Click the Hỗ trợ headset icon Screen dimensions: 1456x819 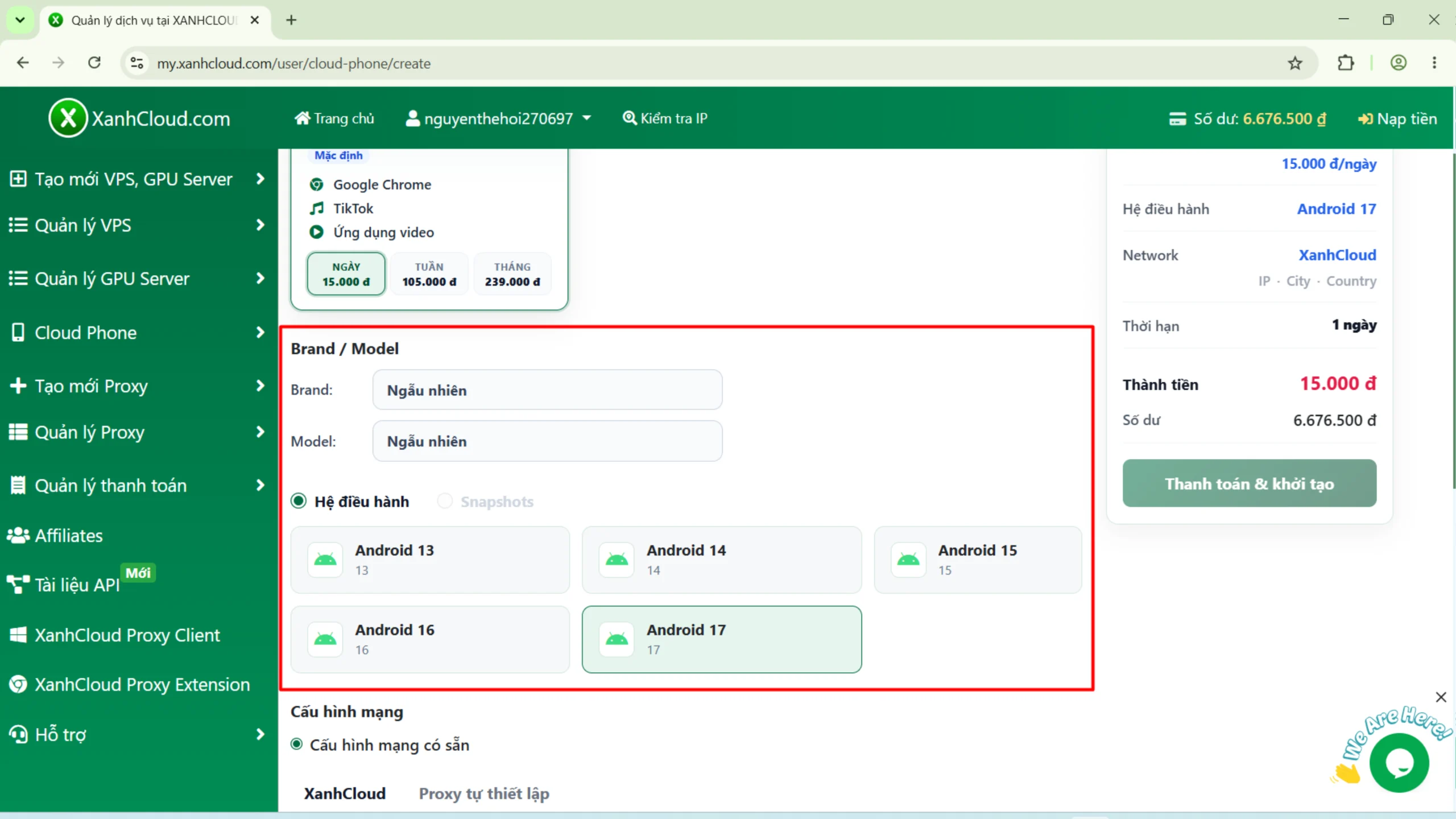18,734
